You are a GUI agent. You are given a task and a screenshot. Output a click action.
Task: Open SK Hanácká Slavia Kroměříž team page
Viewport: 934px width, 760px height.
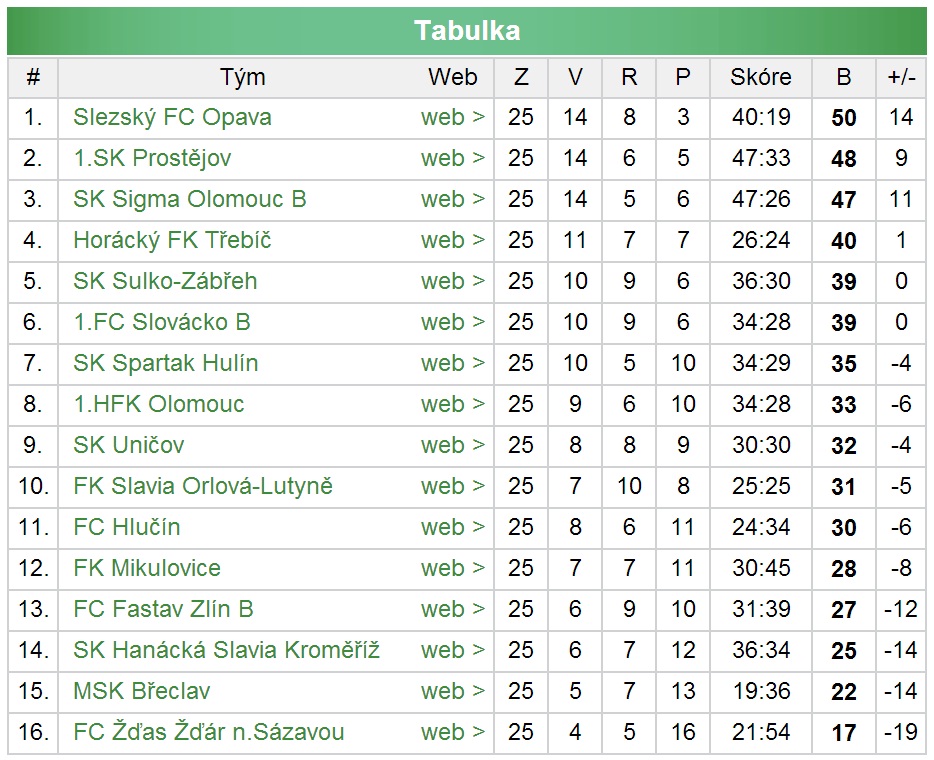(226, 650)
